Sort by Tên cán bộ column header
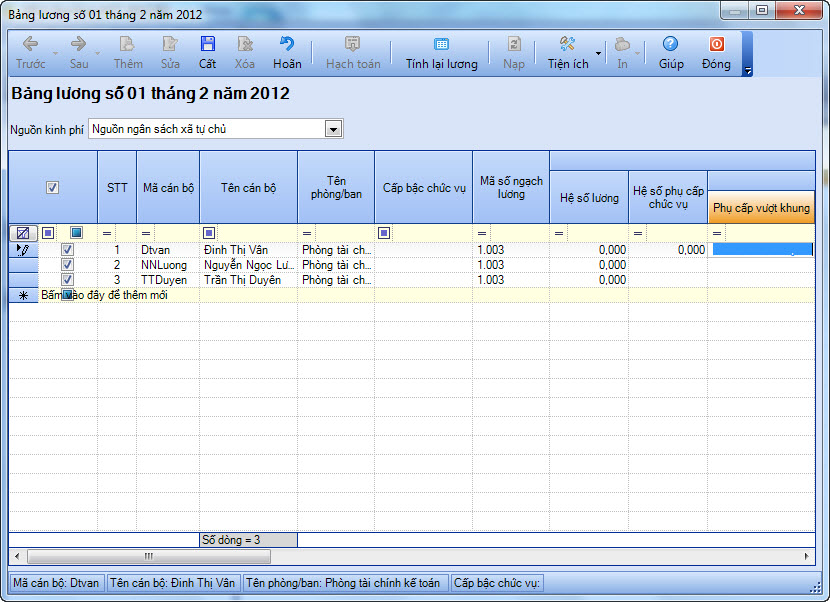The width and height of the screenshot is (830, 602). coord(248,187)
